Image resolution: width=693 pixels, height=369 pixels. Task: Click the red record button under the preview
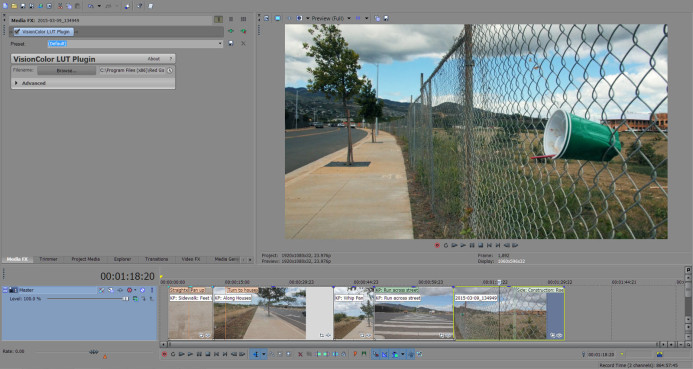[437, 245]
